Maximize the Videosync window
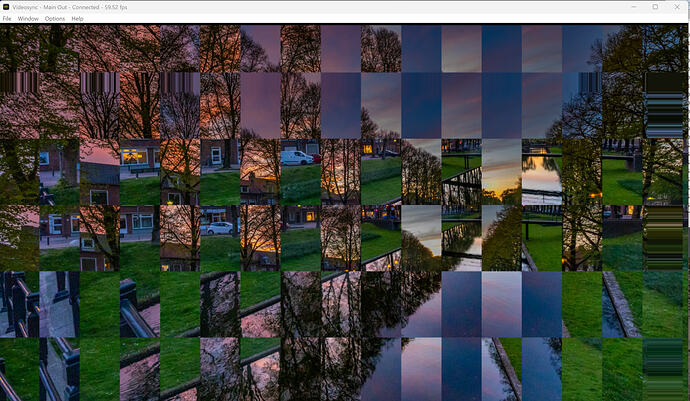690x401 pixels. [655, 7]
